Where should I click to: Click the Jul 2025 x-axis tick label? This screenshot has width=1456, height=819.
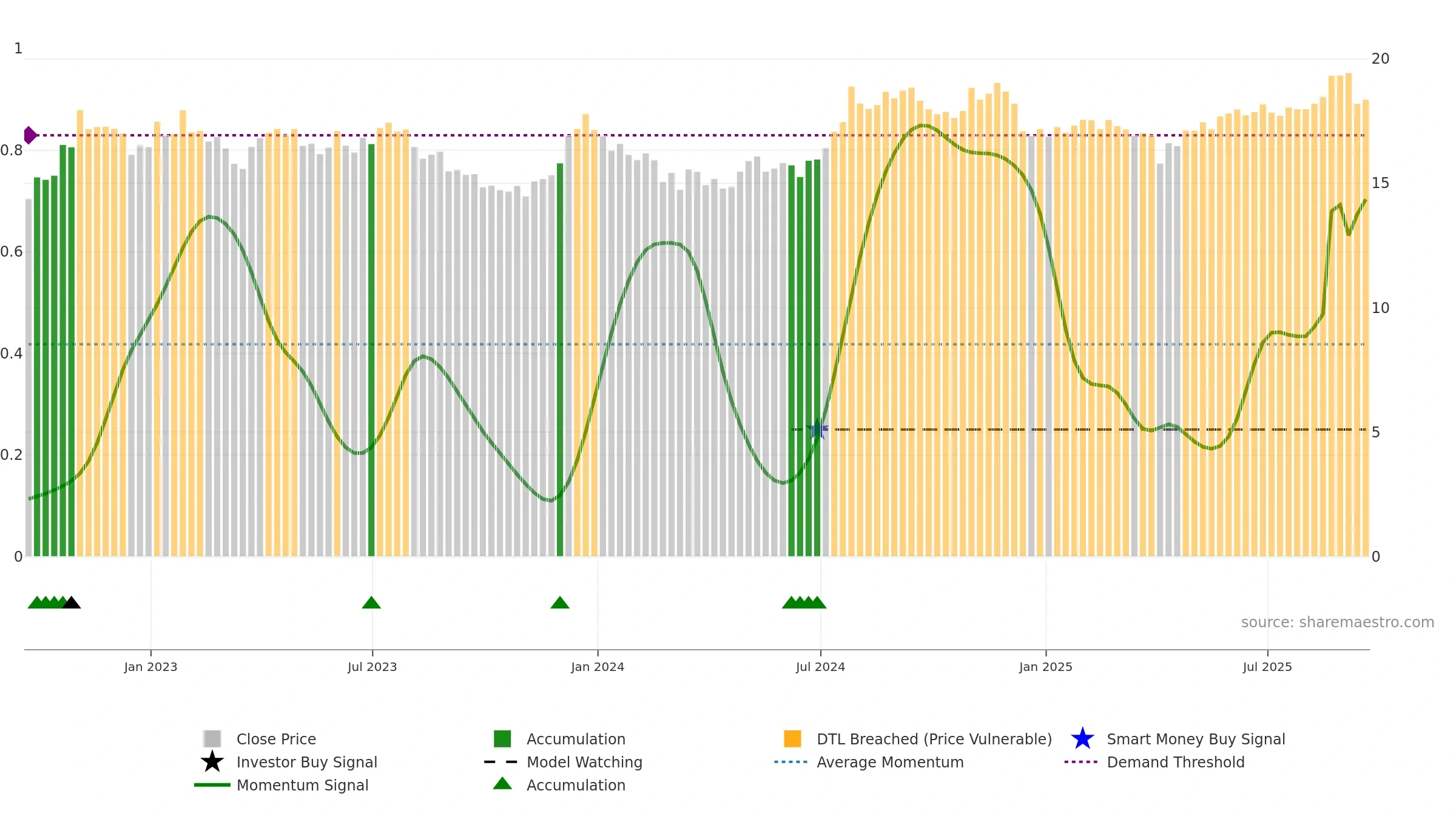tap(1267, 667)
